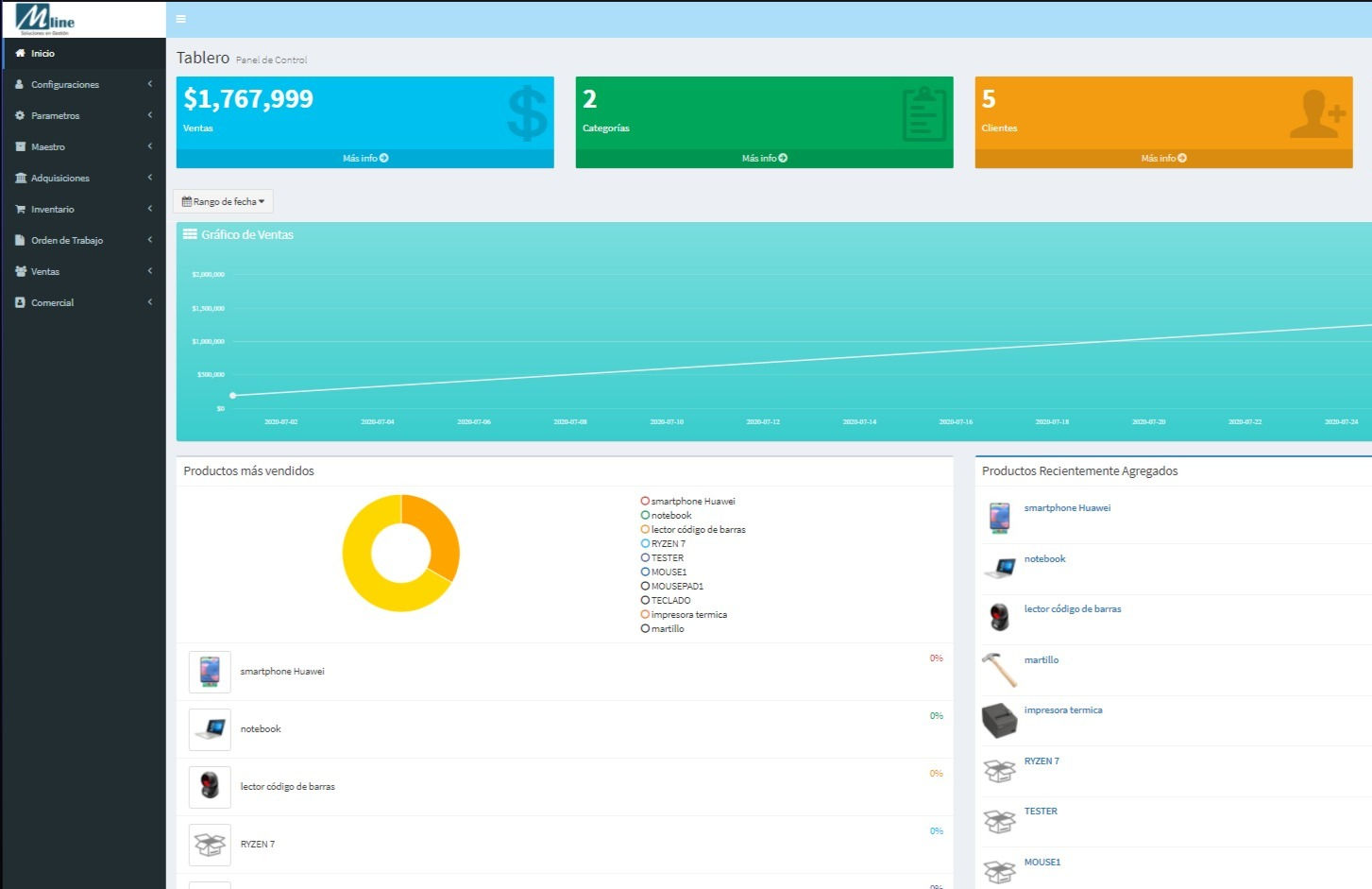The image size is (1372, 889).
Task: Click Más info on the Ventas box
Action: (x=365, y=158)
